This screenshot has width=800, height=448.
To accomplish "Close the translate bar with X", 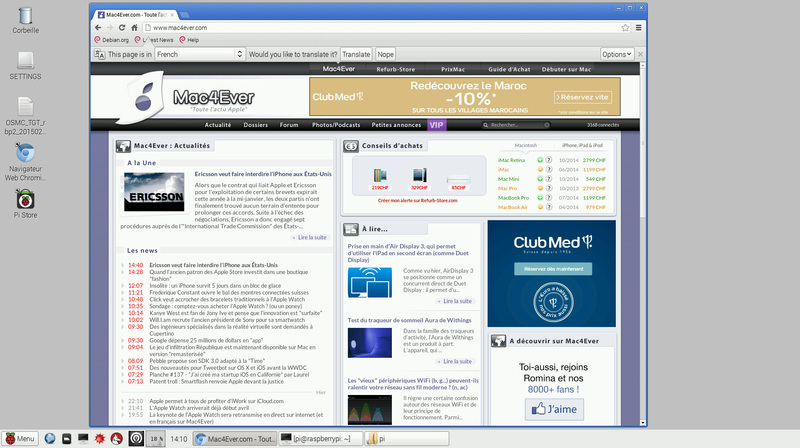I will coord(640,54).
